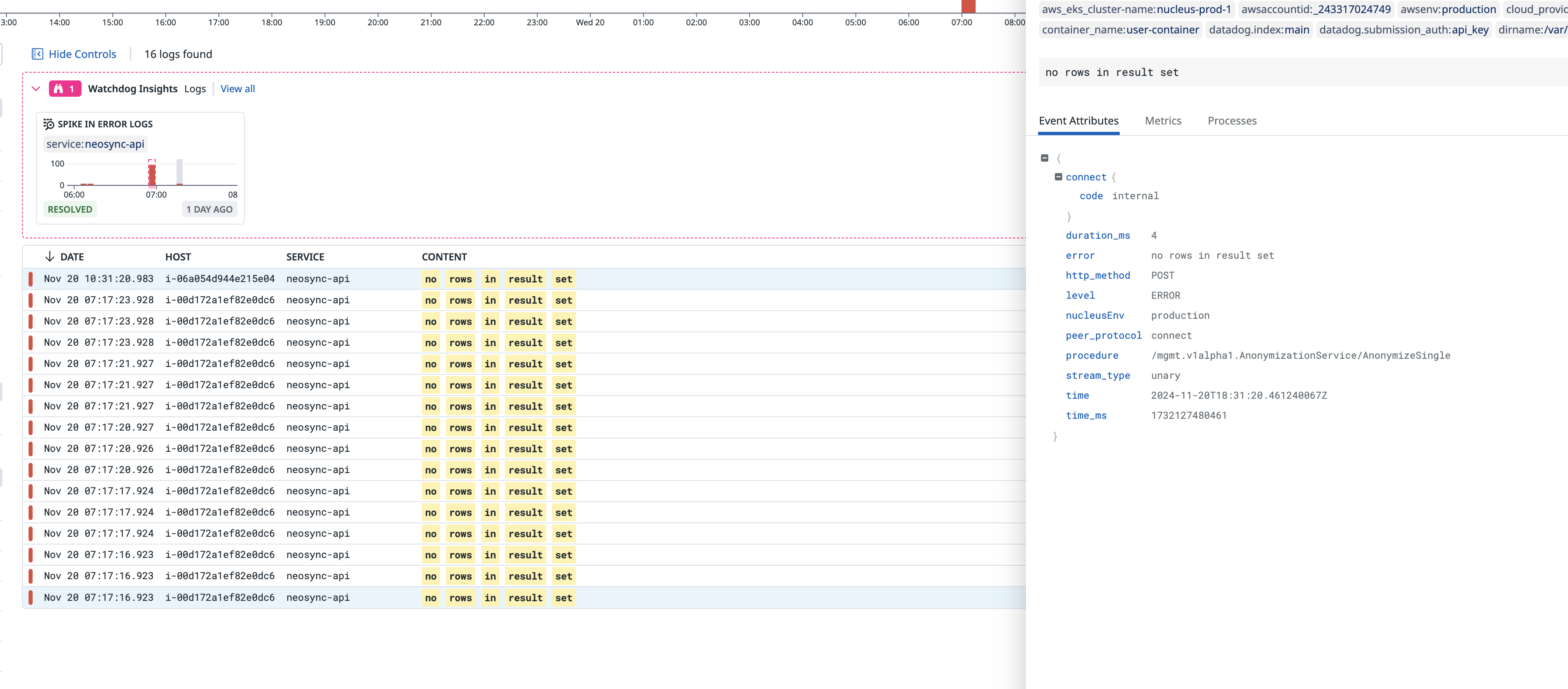Viewport: 1568px width, 689px height.
Task: Switch to the Metrics tab
Action: [x=1163, y=121]
